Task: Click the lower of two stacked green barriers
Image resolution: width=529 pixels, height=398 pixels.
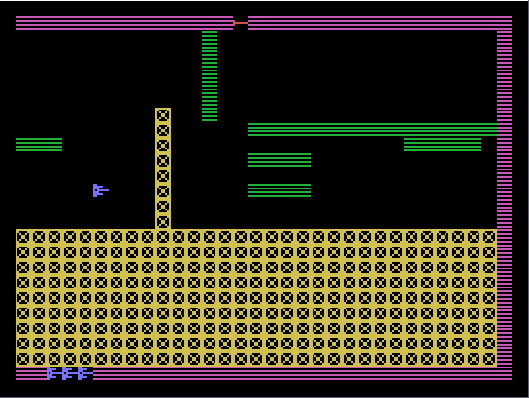Action: [x=279, y=191]
